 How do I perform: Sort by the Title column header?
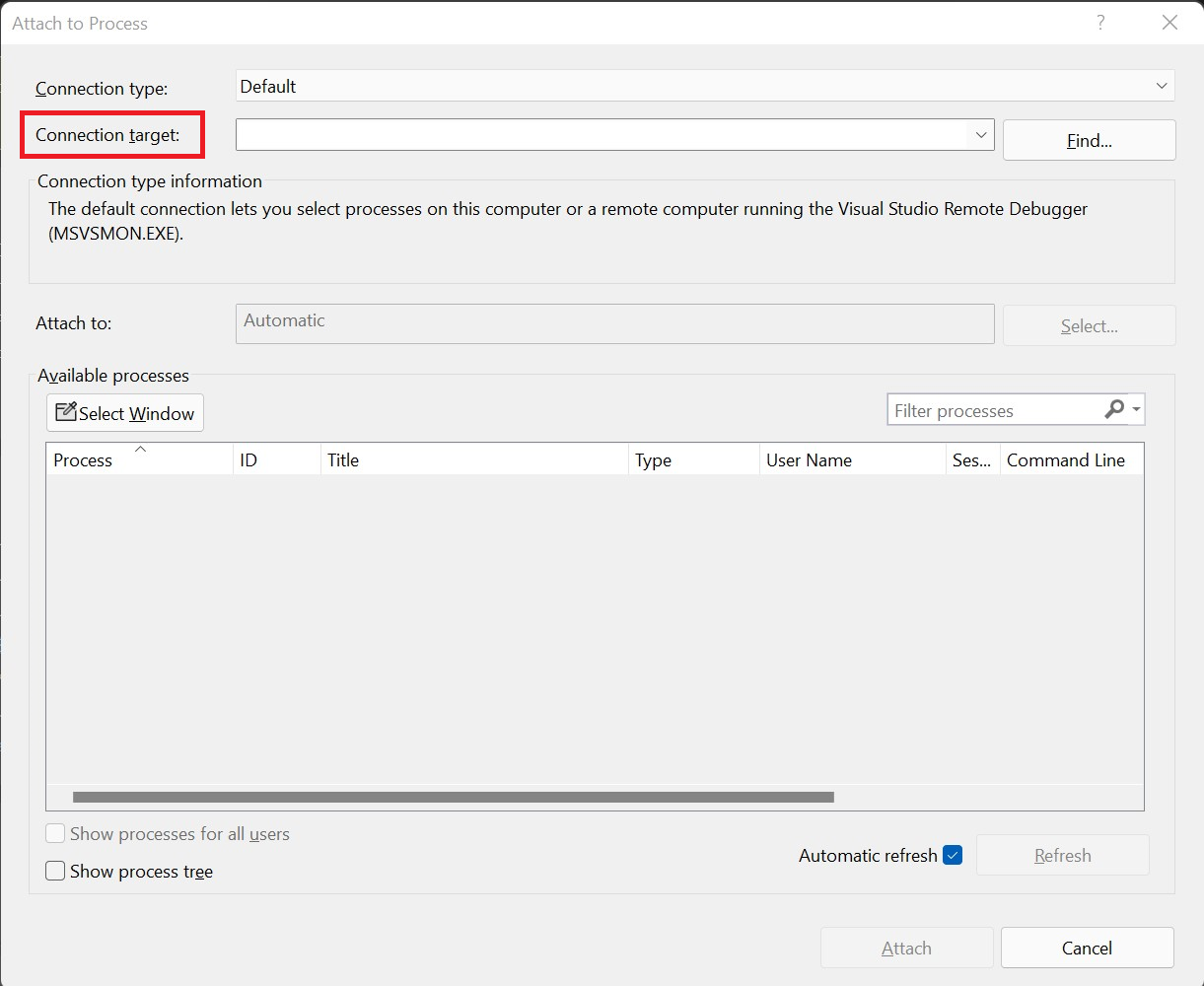coord(474,459)
